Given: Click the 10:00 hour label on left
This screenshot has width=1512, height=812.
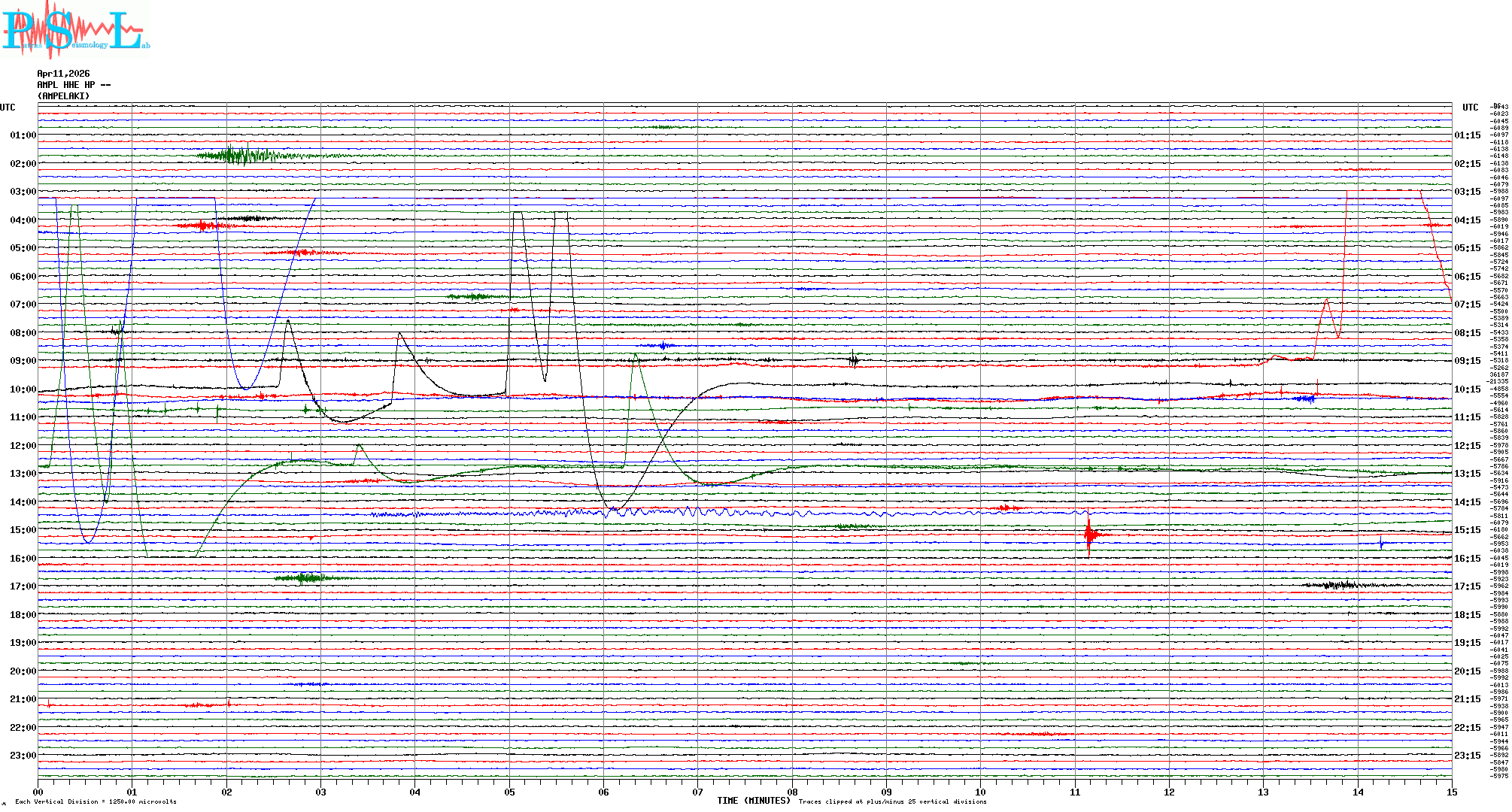Looking at the screenshot, I should point(23,389).
